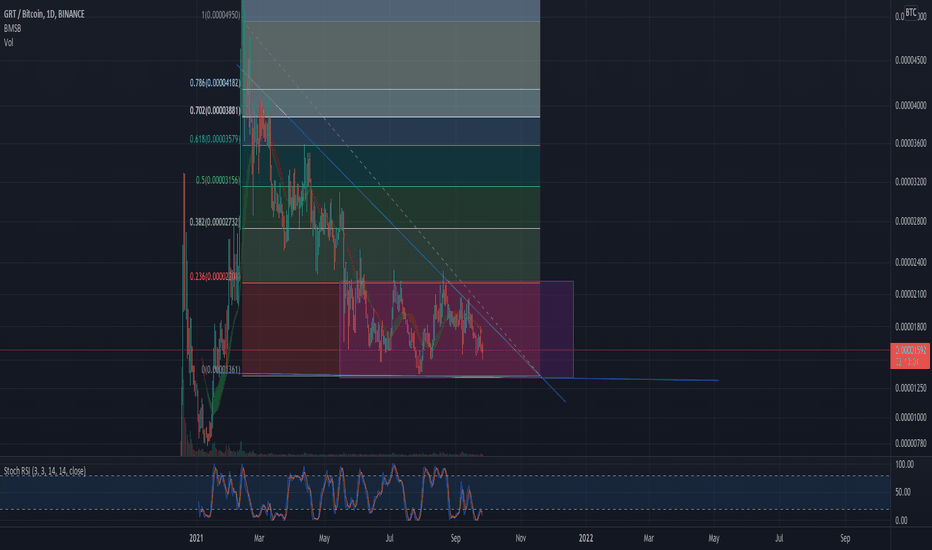This screenshot has height=550, width=932.
Task: Click Stoch RSI axis value 50.00
Action: click(903, 492)
